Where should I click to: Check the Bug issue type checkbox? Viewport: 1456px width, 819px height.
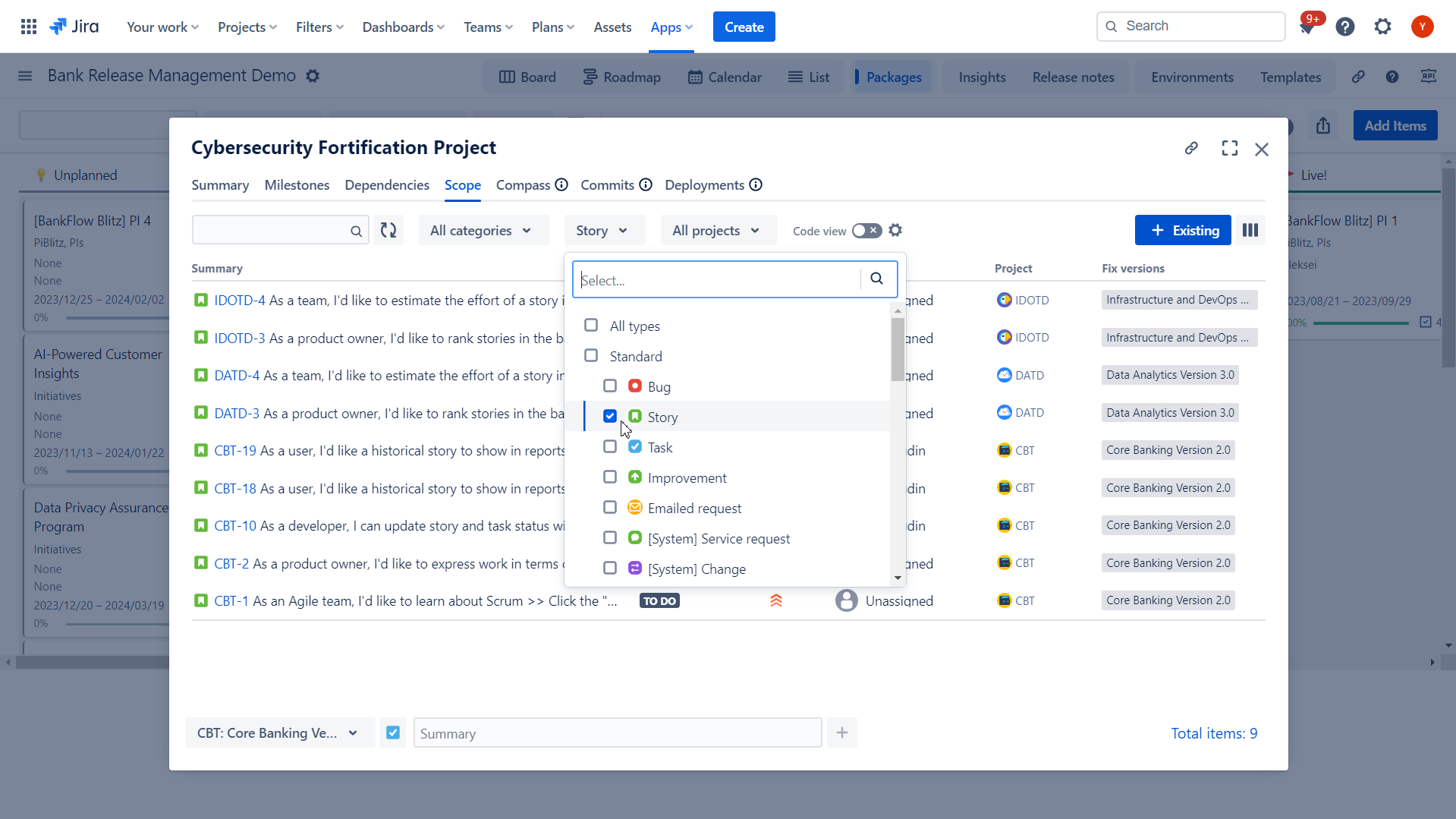[609, 386]
